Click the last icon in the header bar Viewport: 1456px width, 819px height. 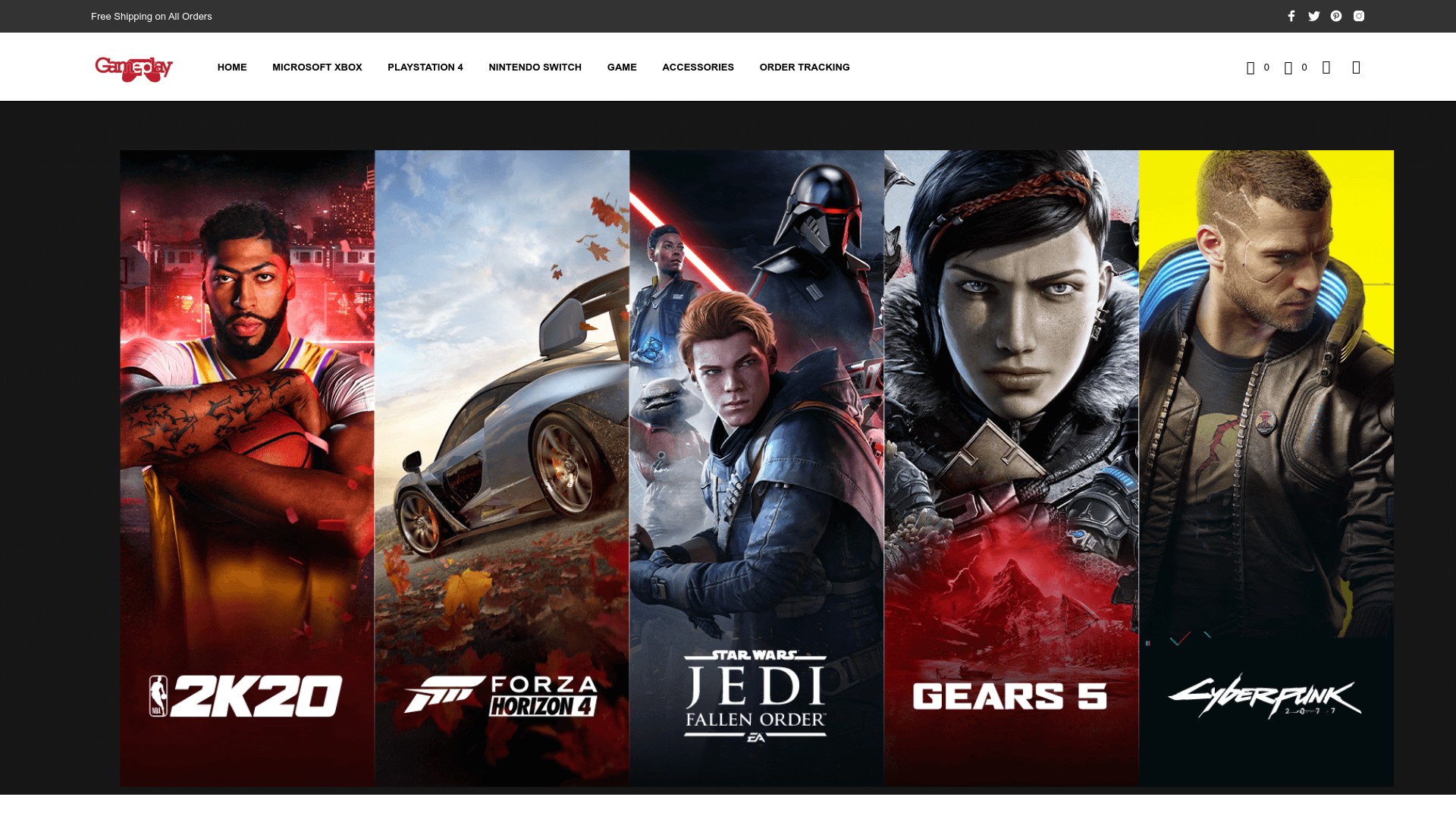tap(1357, 67)
